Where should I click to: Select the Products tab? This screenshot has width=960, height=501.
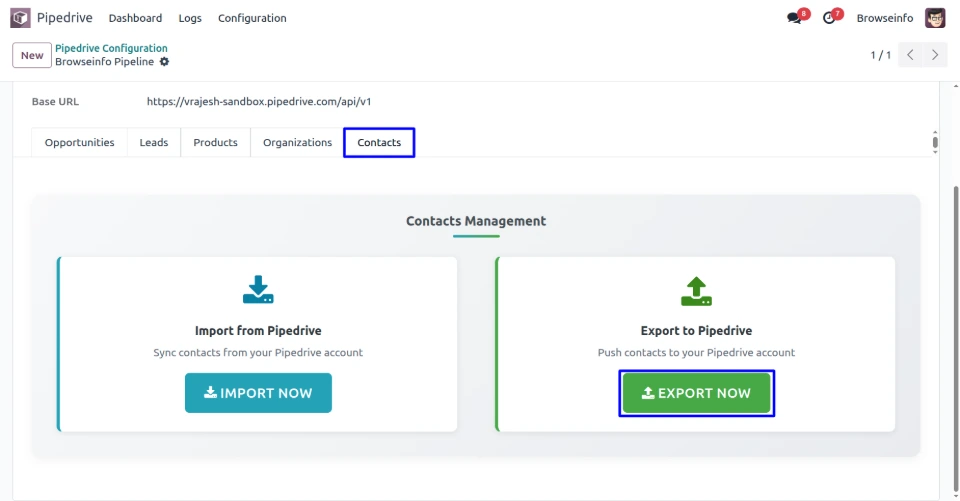pos(215,143)
